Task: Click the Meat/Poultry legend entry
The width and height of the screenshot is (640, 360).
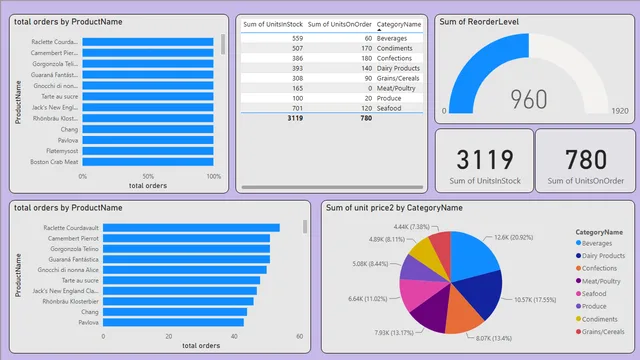Action: tap(598, 281)
